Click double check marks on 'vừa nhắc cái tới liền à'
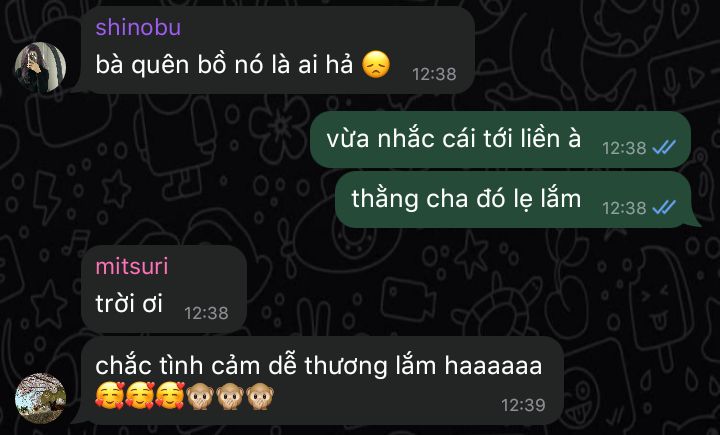Image resolution: width=720 pixels, height=435 pixels. pyautogui.click(x=664, y=147)
